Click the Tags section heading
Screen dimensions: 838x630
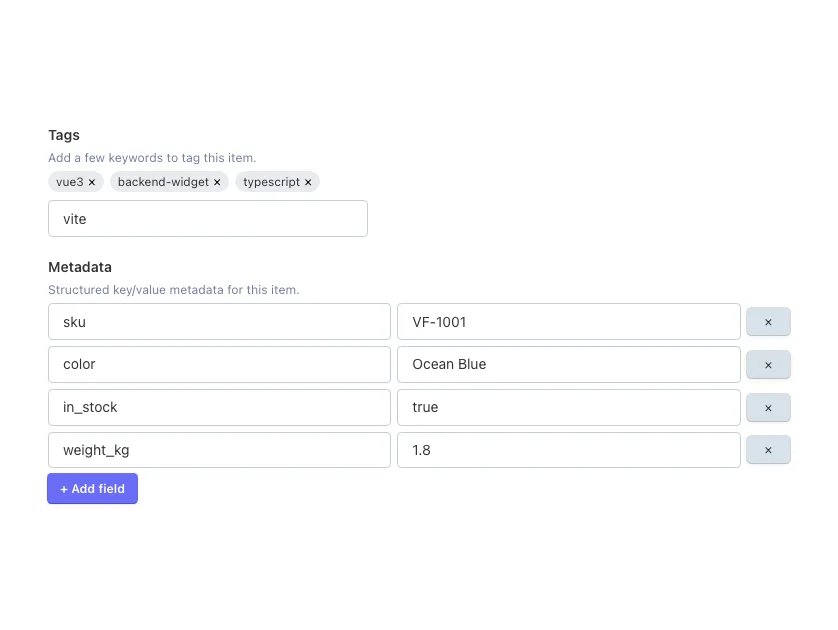[x=64, y=135]
